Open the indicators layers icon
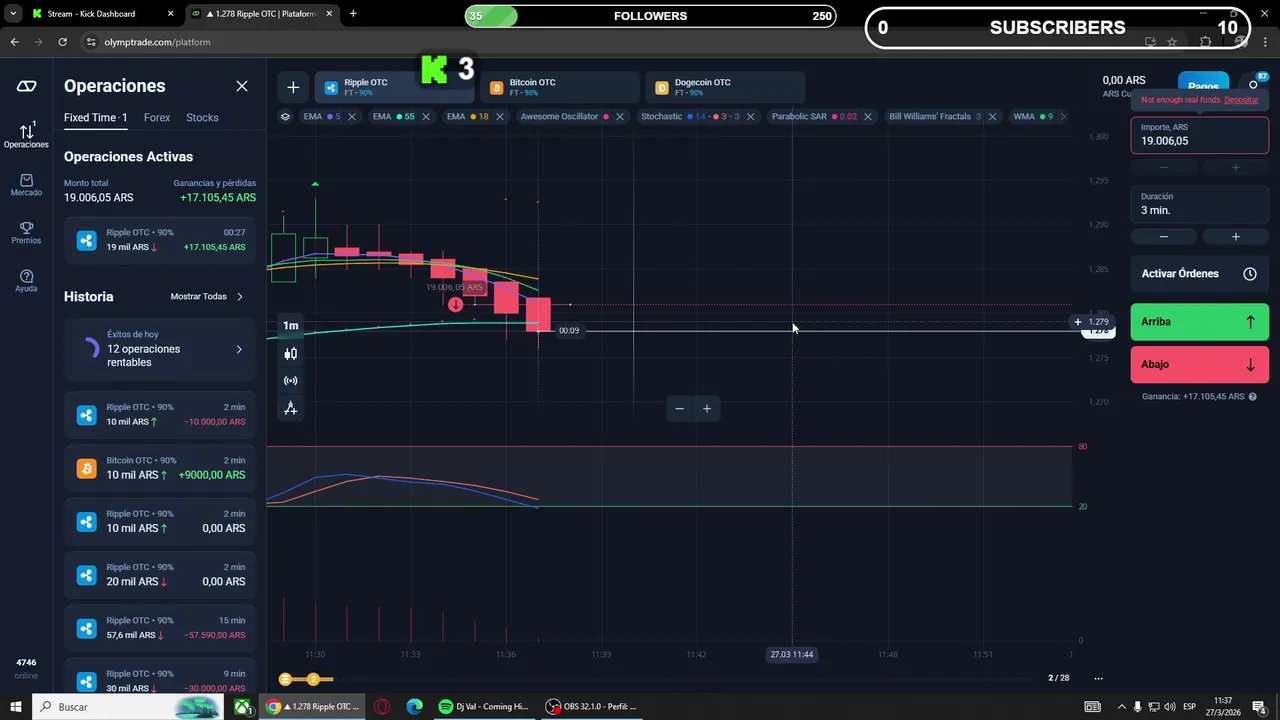This screenshot has height=720, width=1280. 285,117
